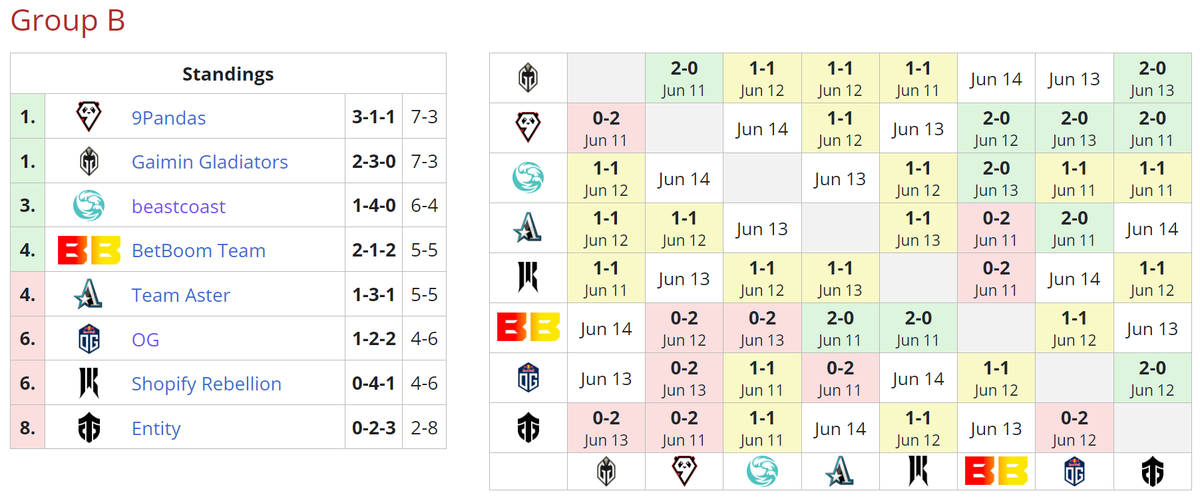The image size is (1200, 499).
Task: Click Shopify Rebellion logo in standings
Action: pos(88,384)
